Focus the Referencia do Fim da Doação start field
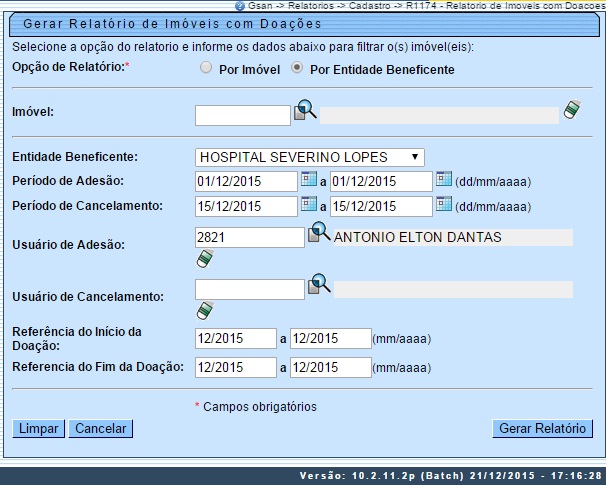The image size is (606, 485). click(236, 368)
